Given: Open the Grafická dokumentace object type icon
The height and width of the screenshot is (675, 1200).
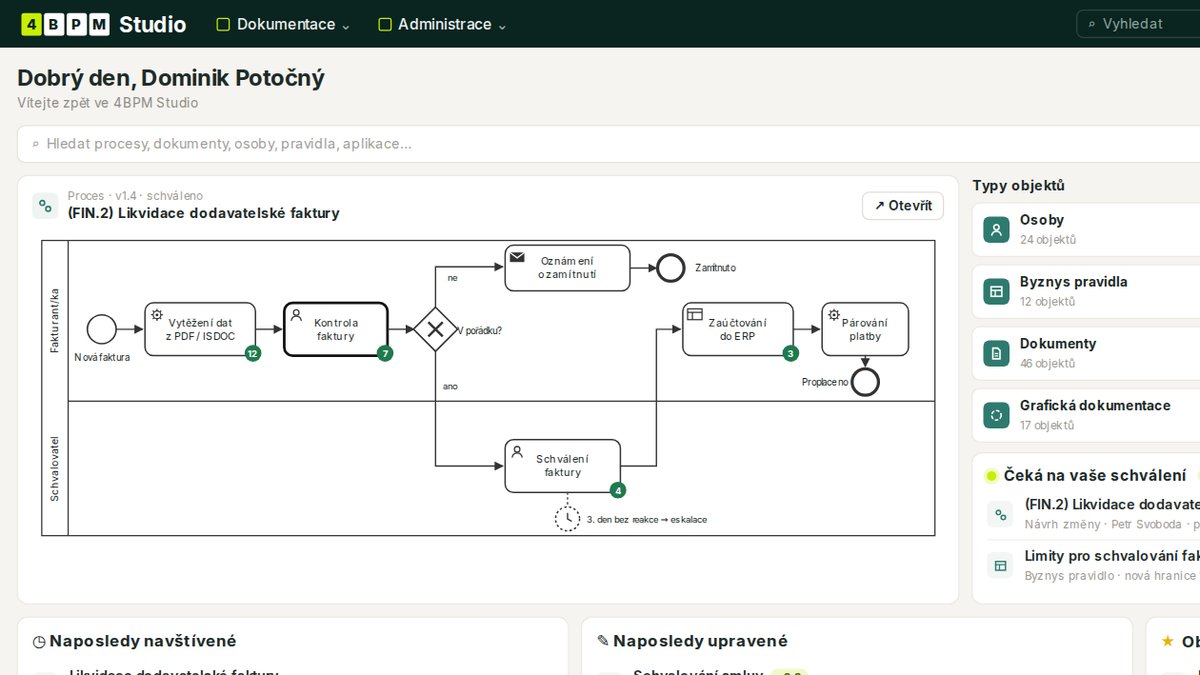Looking at the screenshot, I should (x=996, y=416).
